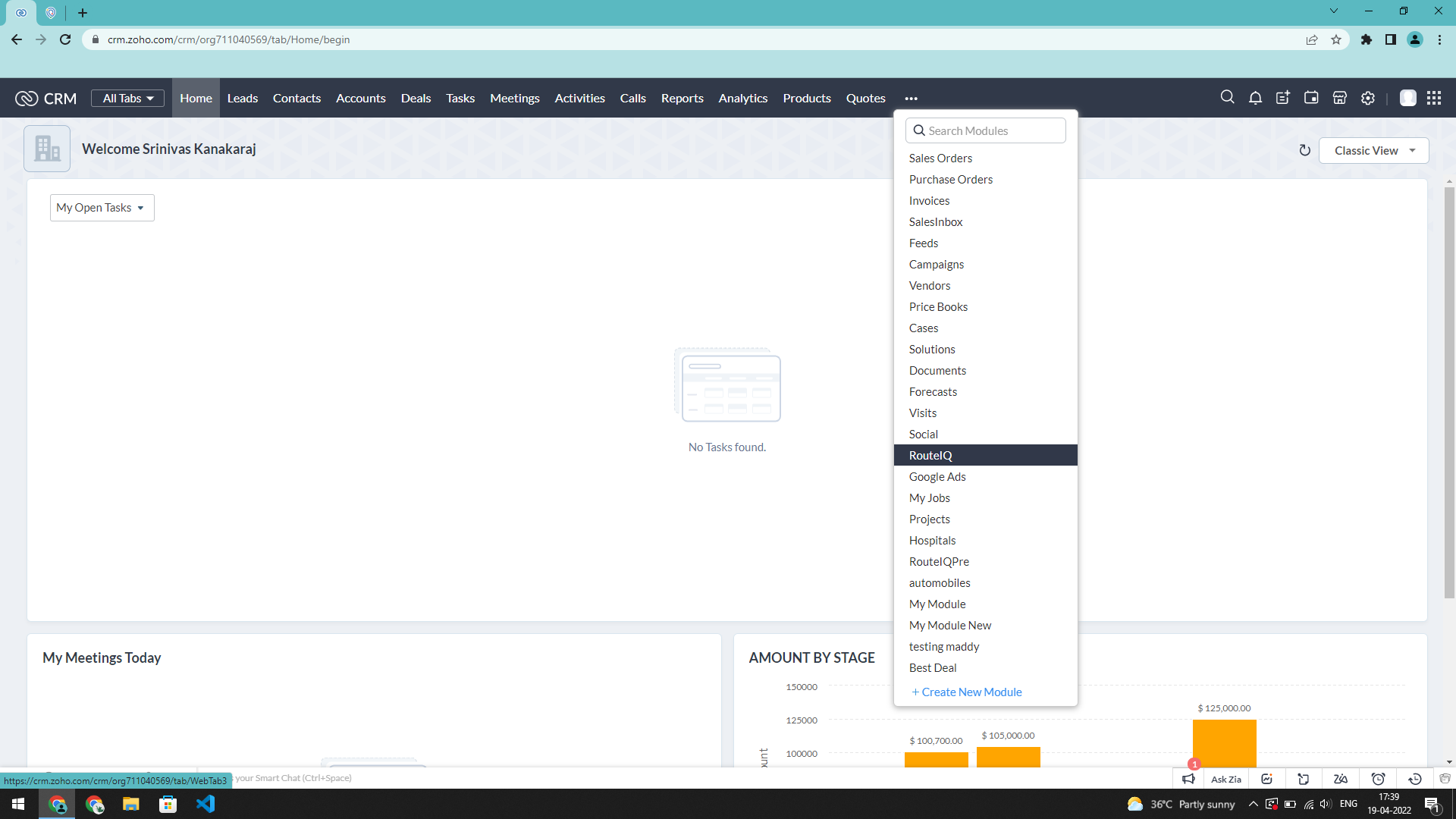The width and height of the screenshot is (1456, 819).
Task: Expand the All Tabs dropdown
Action: pyautogui.click(x=127, y=99)
